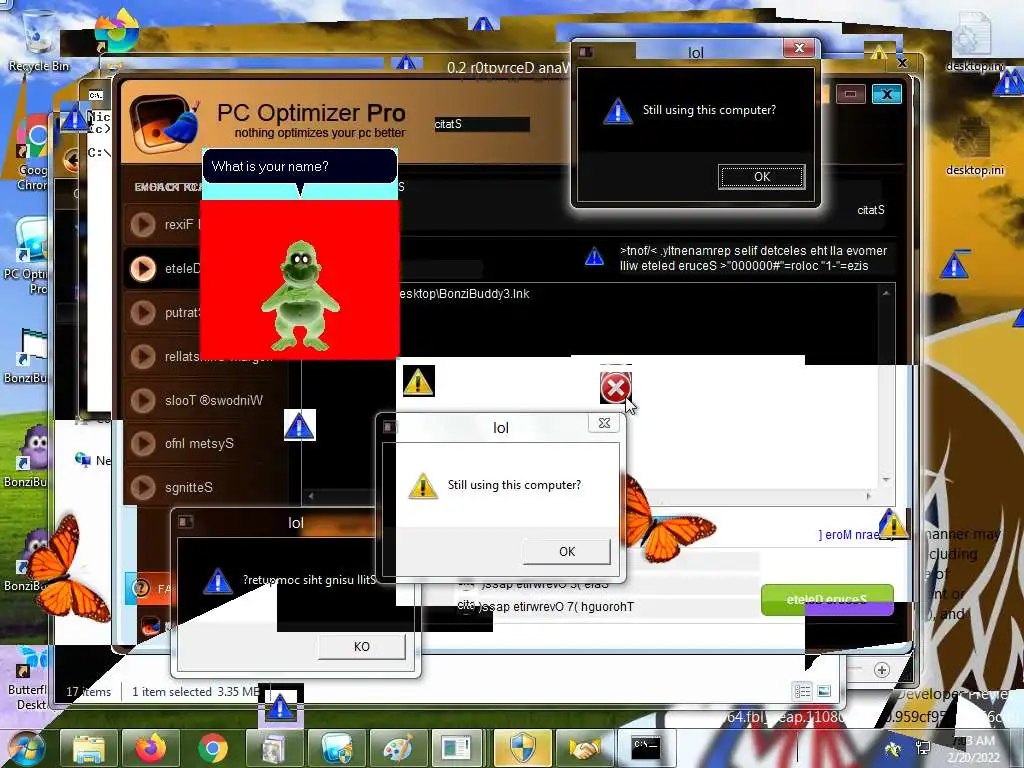Click the play icon beside sgnitteS
1024x768 pixels.
pos(143,487)
